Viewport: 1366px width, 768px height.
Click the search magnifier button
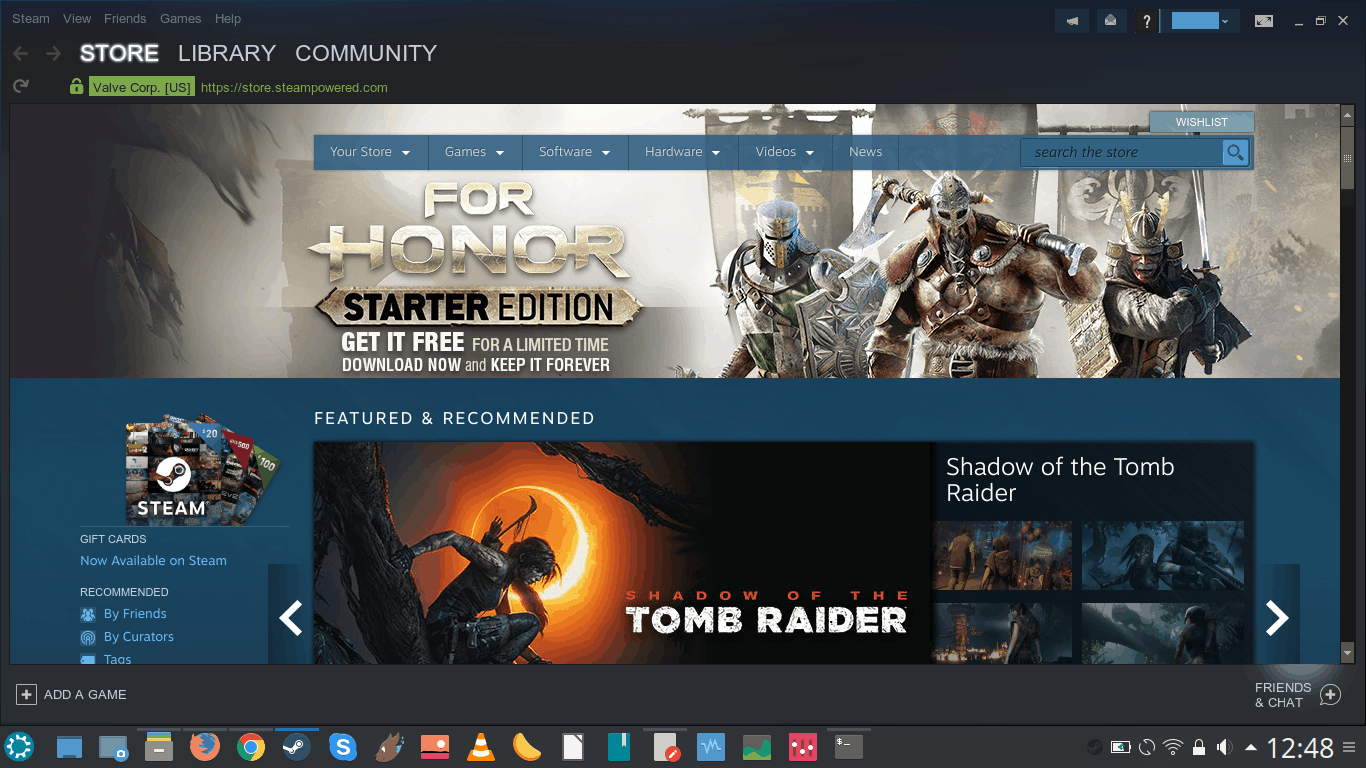(x=1236, y=152)
